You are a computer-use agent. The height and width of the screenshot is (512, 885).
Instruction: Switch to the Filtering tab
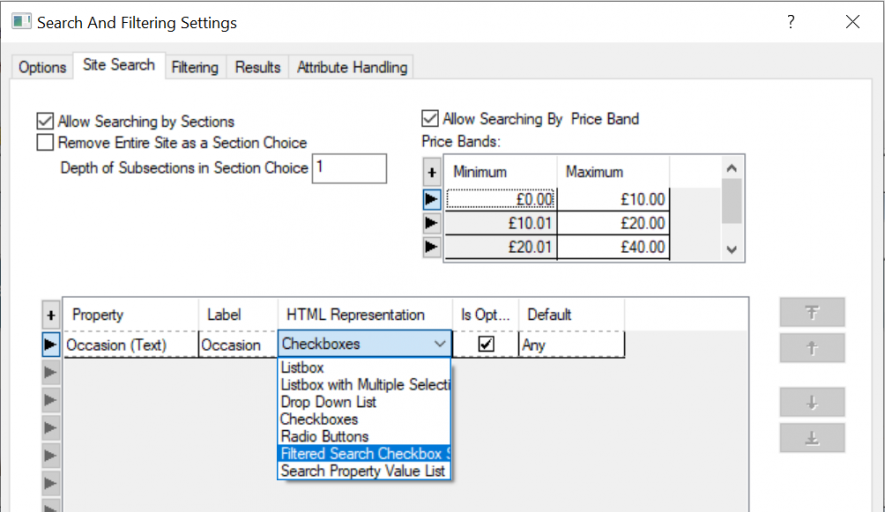point(194,67)
